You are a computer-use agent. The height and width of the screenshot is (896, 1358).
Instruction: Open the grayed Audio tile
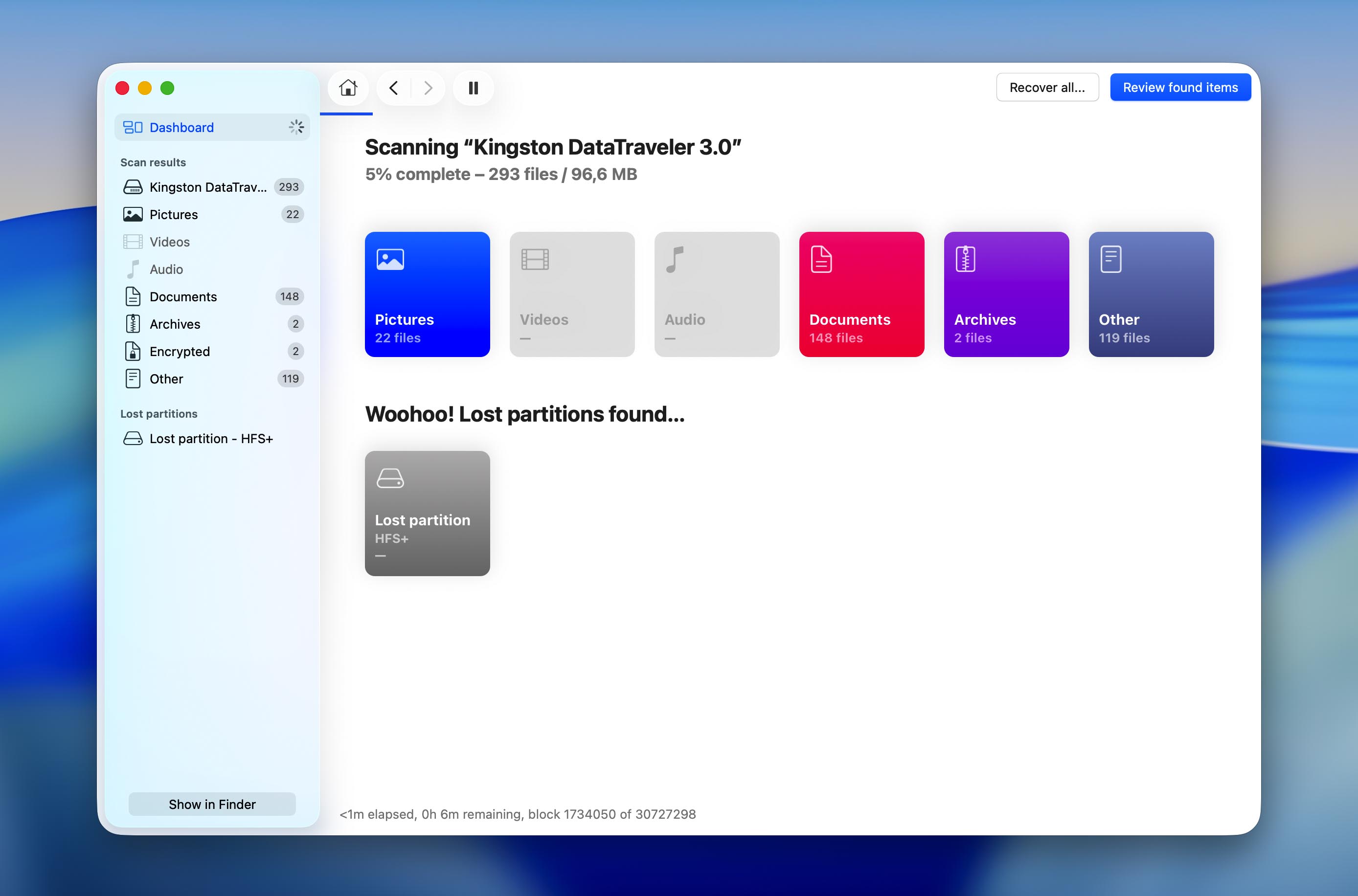(x=717, y=294)
